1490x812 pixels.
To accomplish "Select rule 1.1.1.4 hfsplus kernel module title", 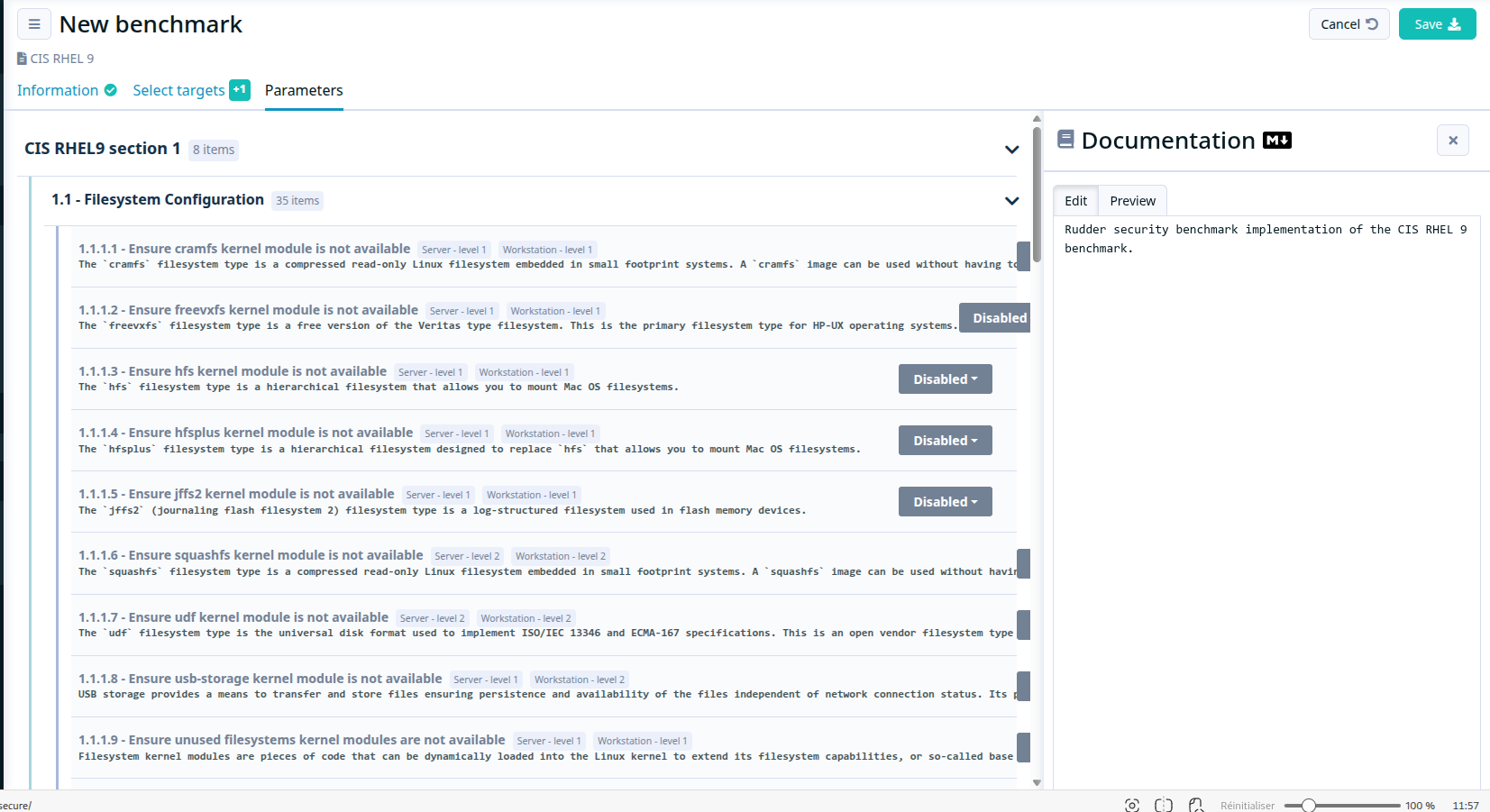I will coord(245,433).
